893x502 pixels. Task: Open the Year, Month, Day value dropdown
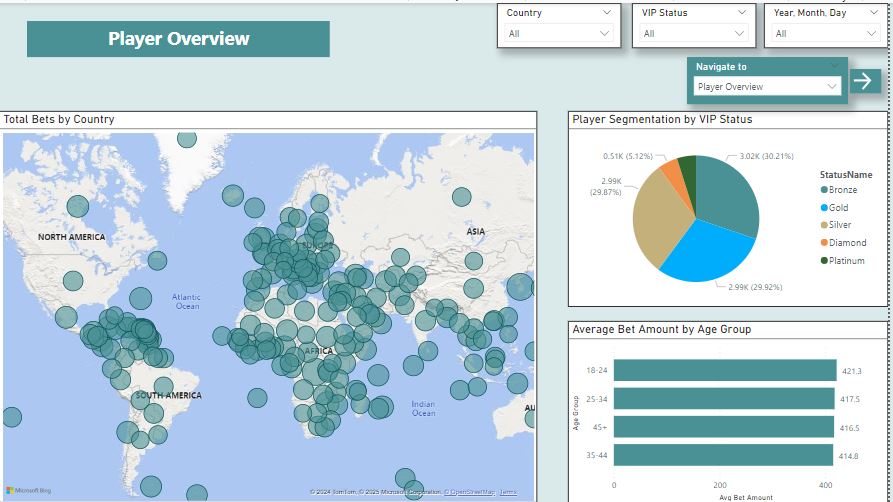coord(826,34)
